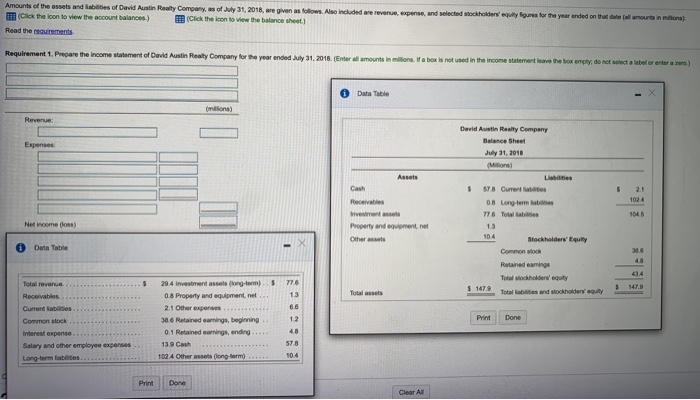Close the account balances Data Table dialog
The width and height of the screenshot is (700, 400).
[x=302, y=243]
